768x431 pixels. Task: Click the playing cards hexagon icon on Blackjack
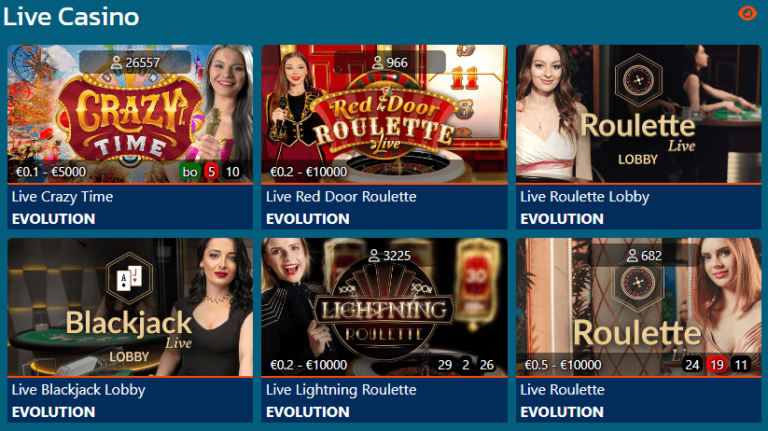[129, 279]
